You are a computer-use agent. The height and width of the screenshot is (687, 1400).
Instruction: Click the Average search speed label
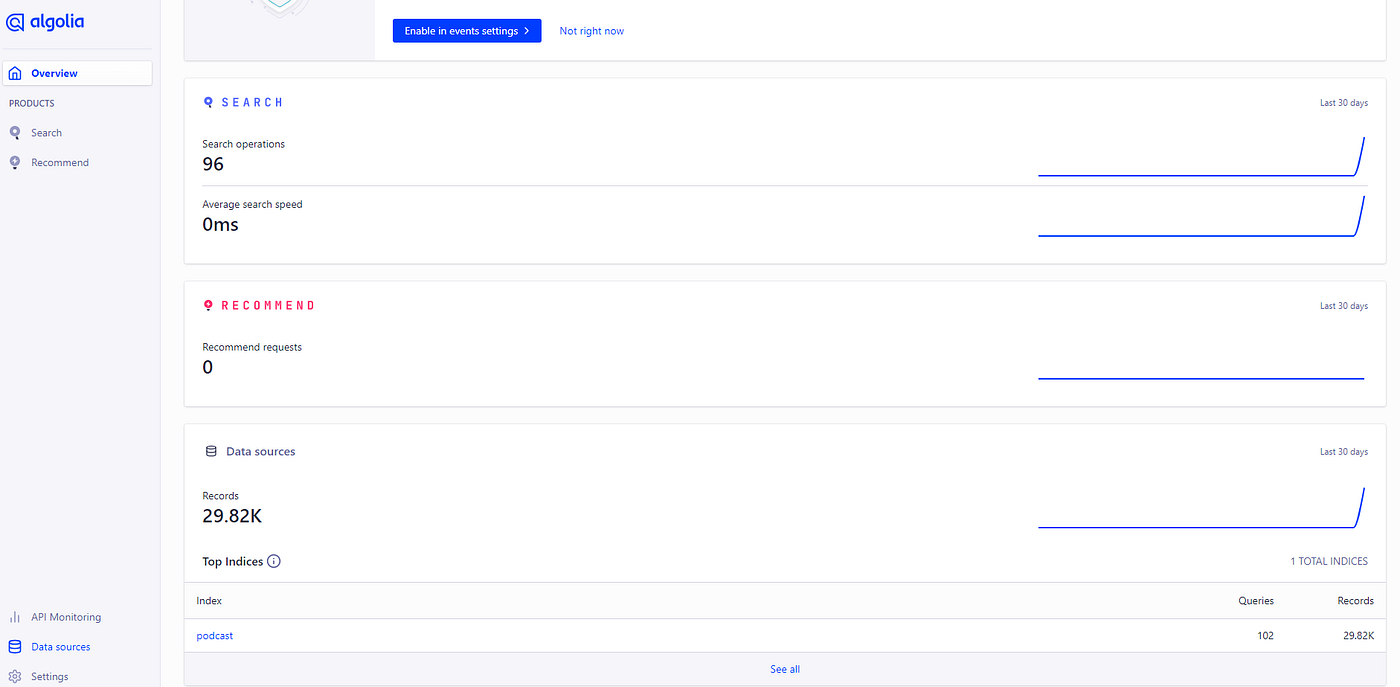click(x=252, y=204)
